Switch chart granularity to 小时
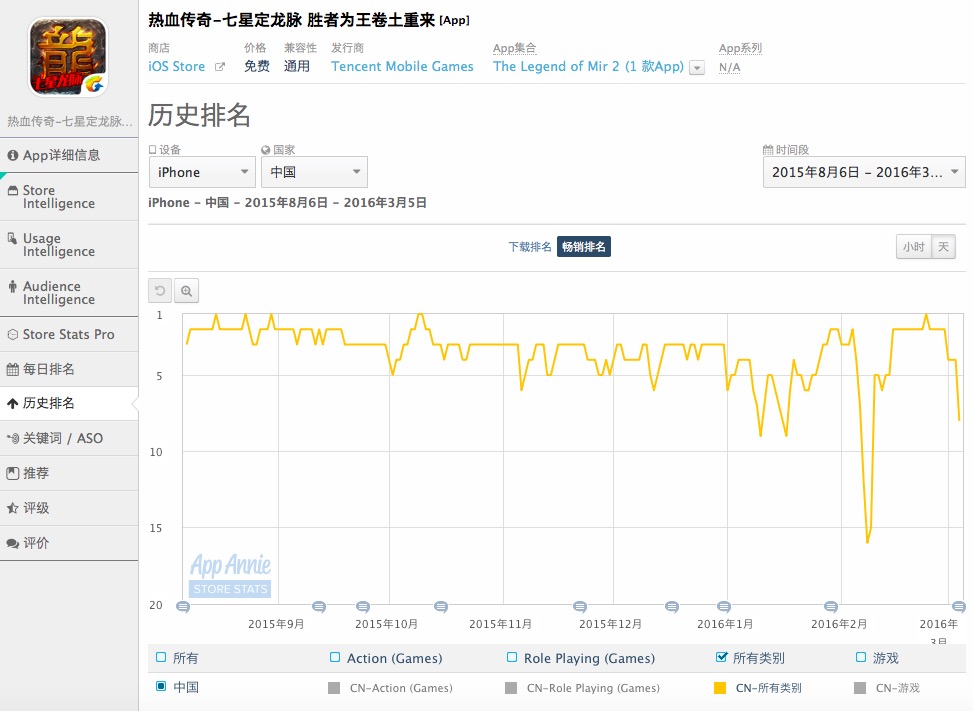The width and height of the screenshot is (973, 711). point(913,247)
